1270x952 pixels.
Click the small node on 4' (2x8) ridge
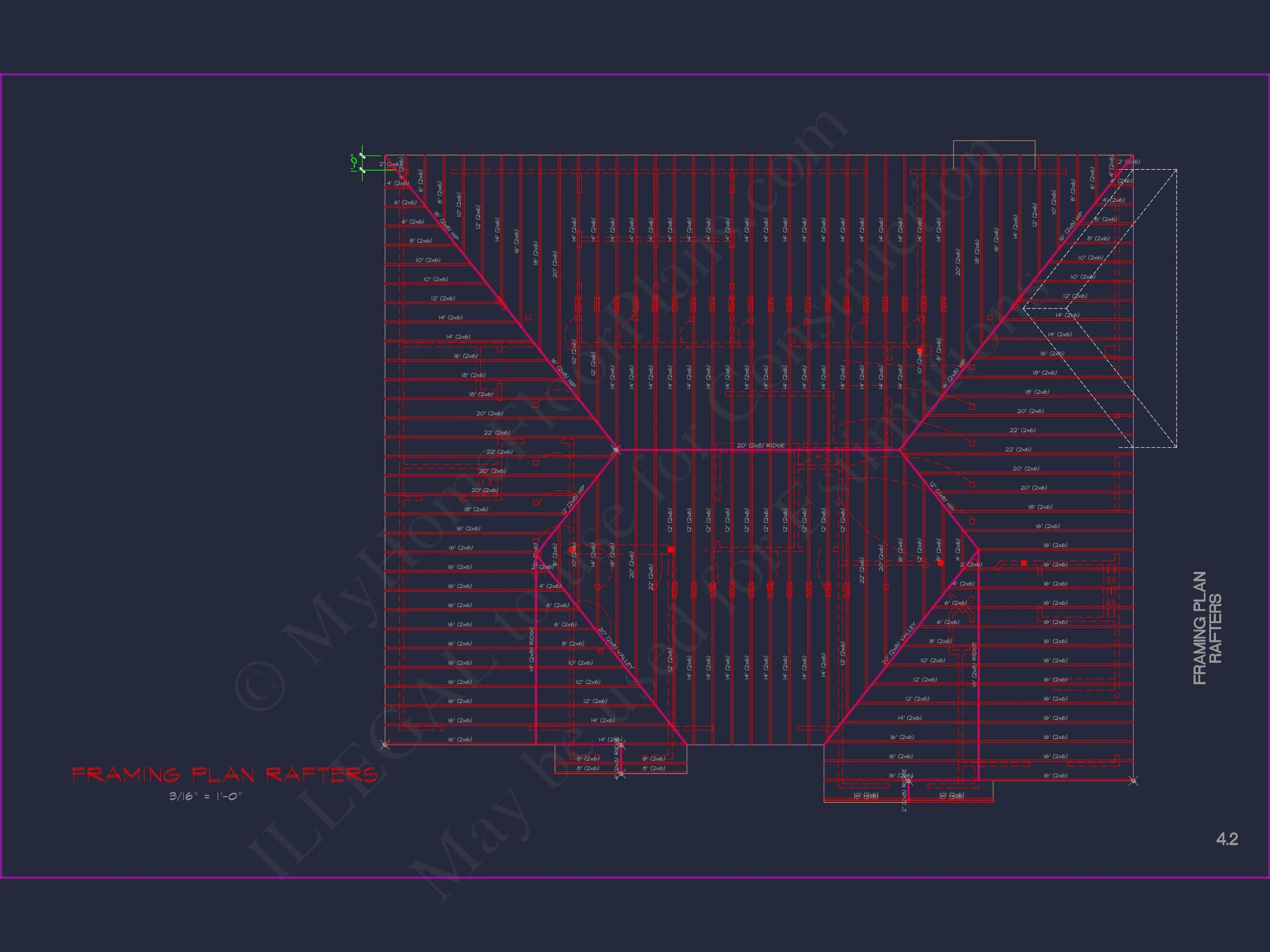pyautogui.click(x=620, y=774)
